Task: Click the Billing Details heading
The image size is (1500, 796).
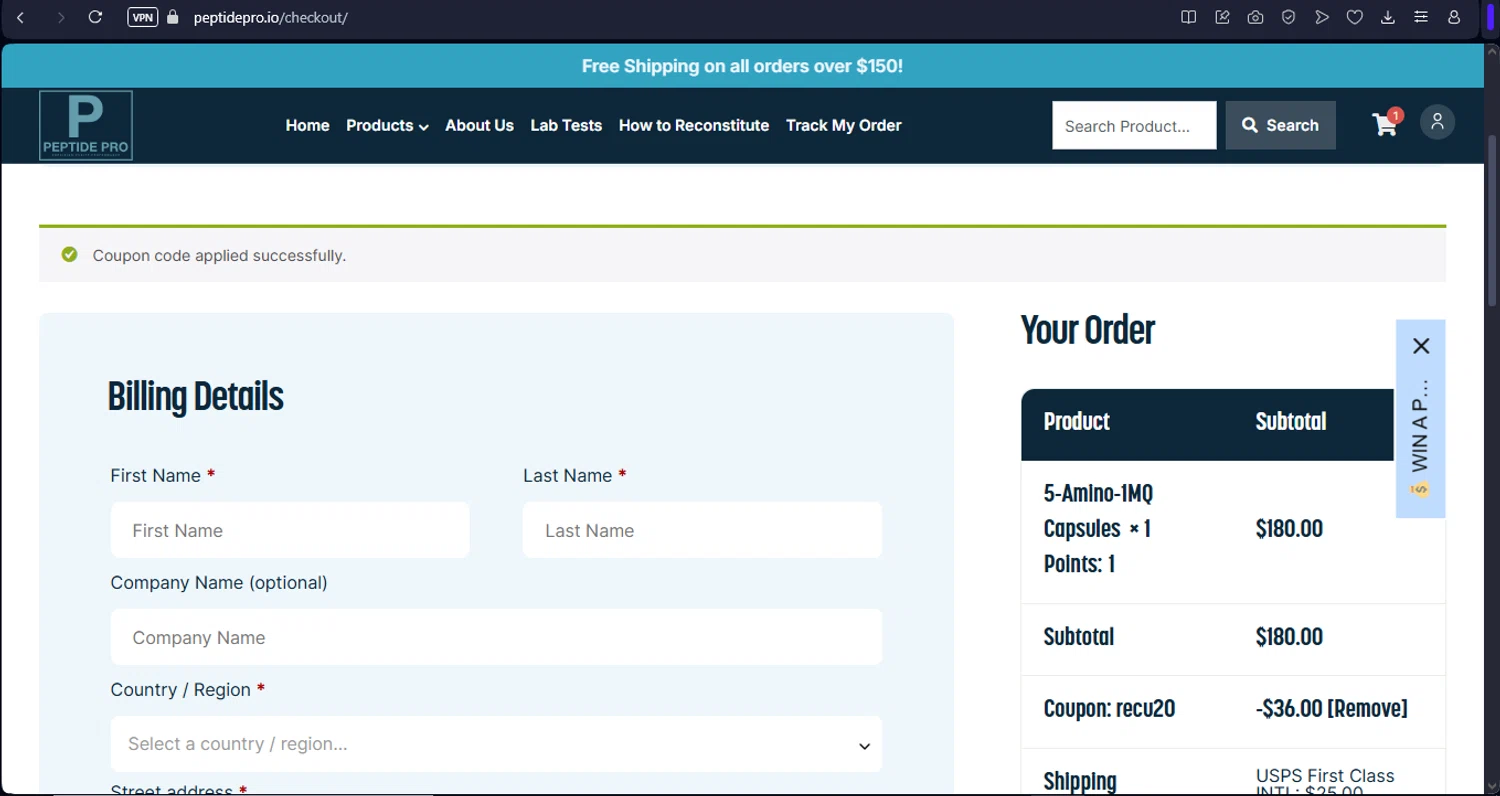Action: coord(195,397)
